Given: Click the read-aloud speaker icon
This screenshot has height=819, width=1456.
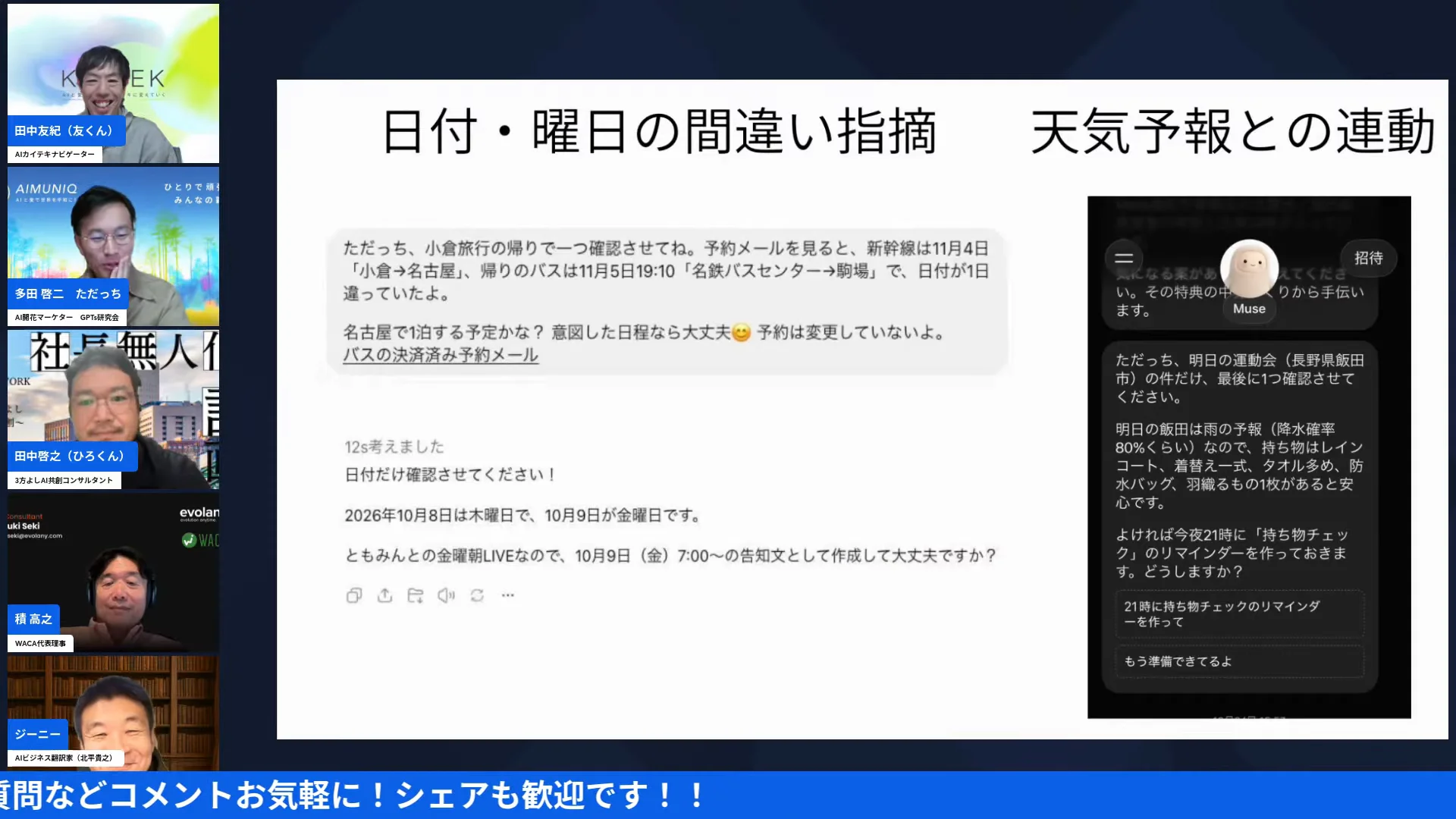Looking at the screenshot, I should point(446,596).
